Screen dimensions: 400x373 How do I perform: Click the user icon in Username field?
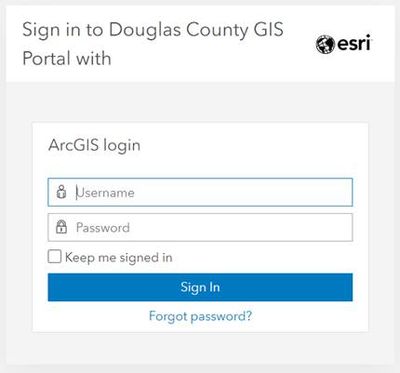[x=61, y=192]
